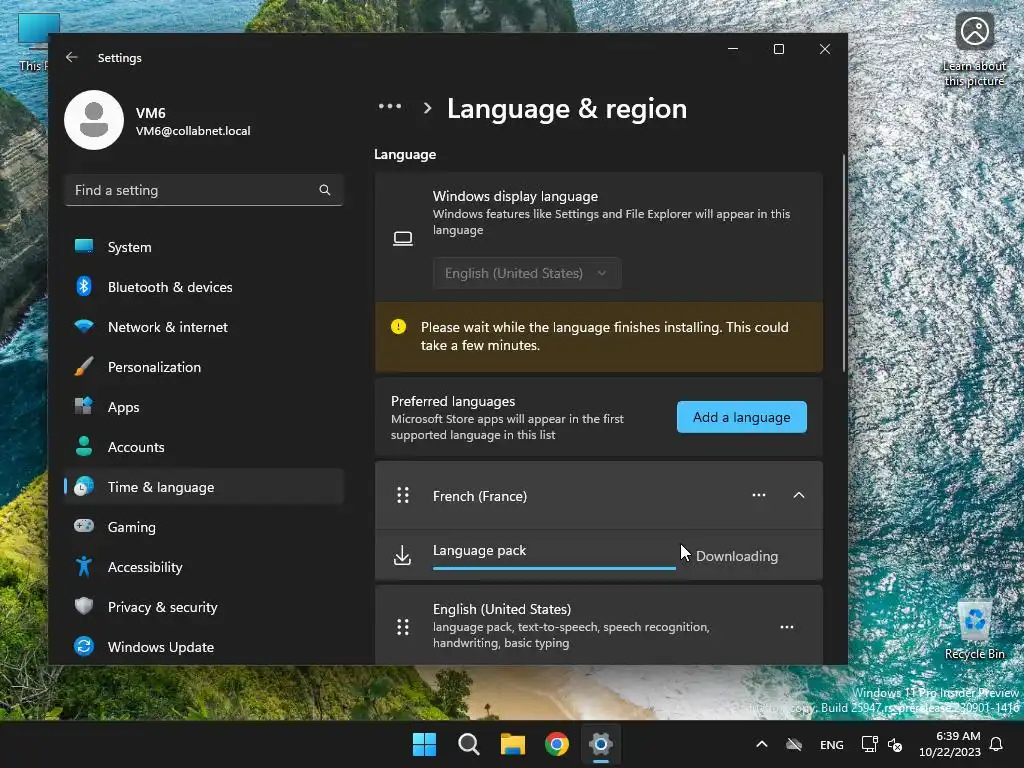The image size is (1024, 768).
Task: Collapse the French (France) entry
Action: coord(798,495)
